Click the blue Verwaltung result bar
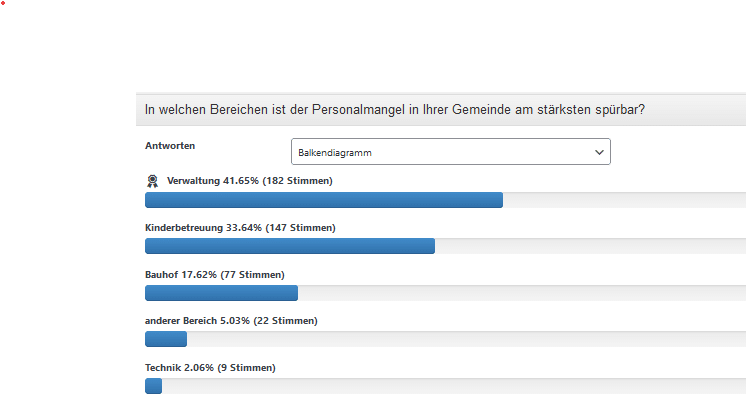 [323, 200]
